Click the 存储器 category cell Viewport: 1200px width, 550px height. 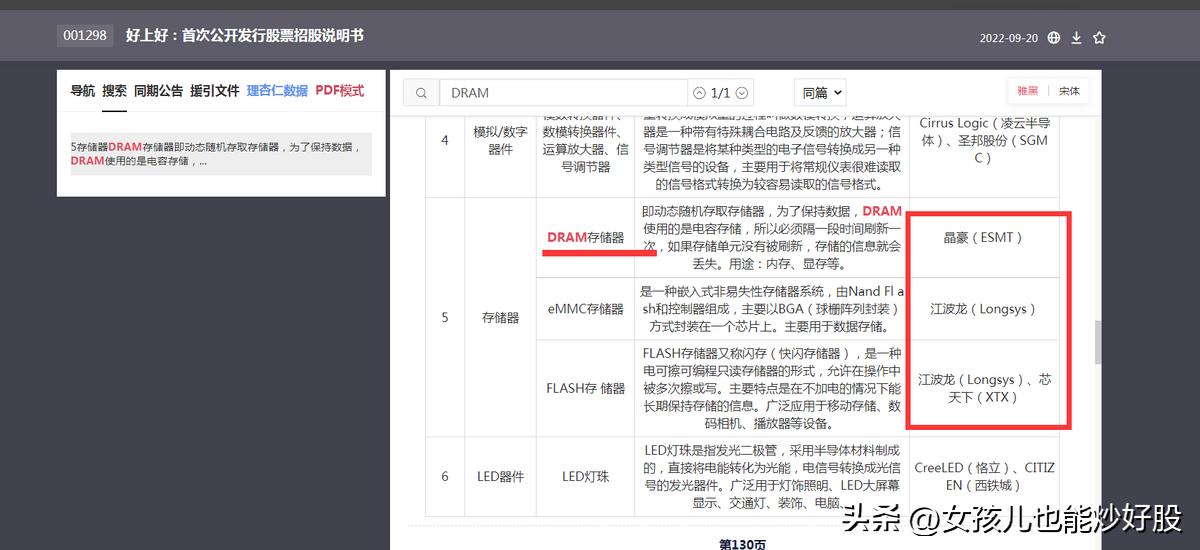pyautogui.click(x=500, y=317)
